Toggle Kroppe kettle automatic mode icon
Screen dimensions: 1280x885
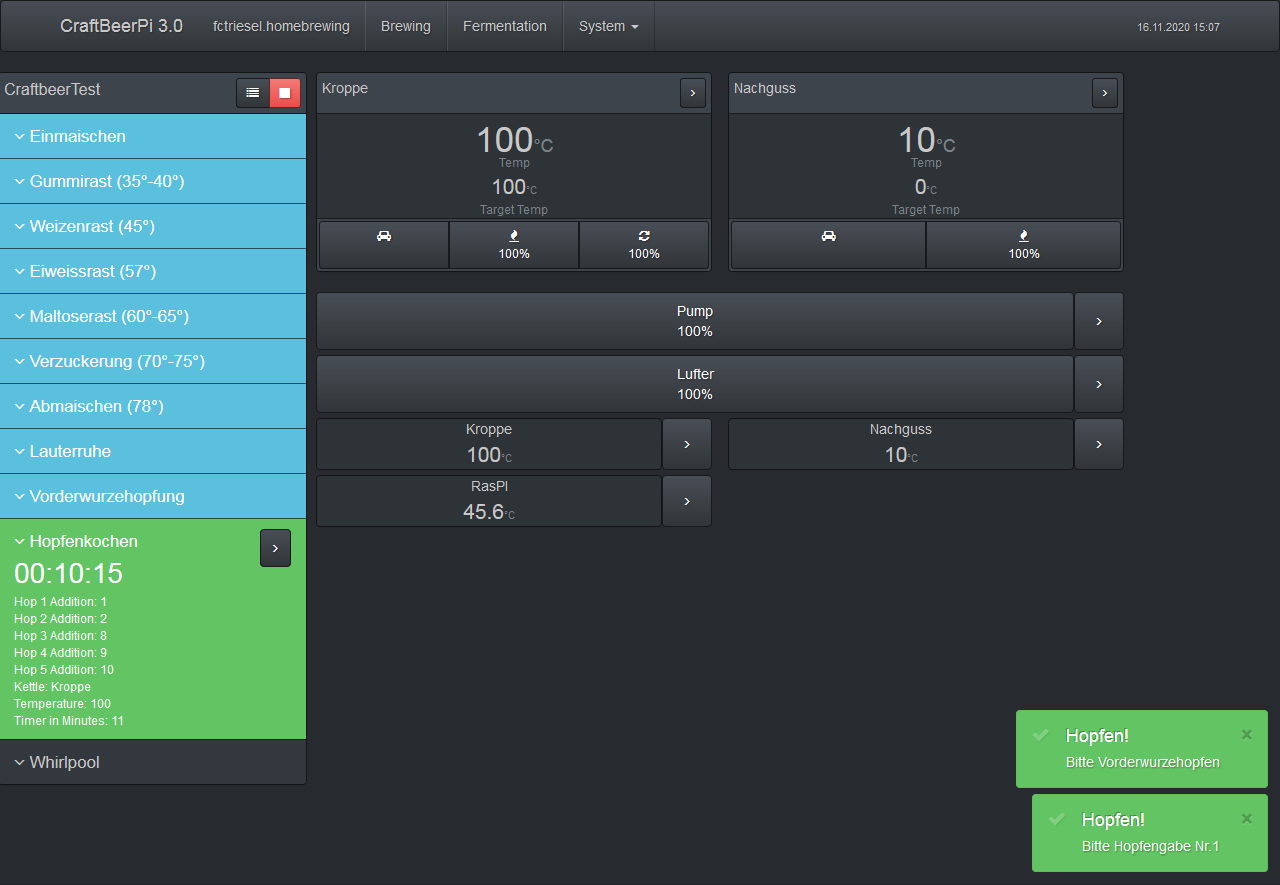[x=384, y=245]
